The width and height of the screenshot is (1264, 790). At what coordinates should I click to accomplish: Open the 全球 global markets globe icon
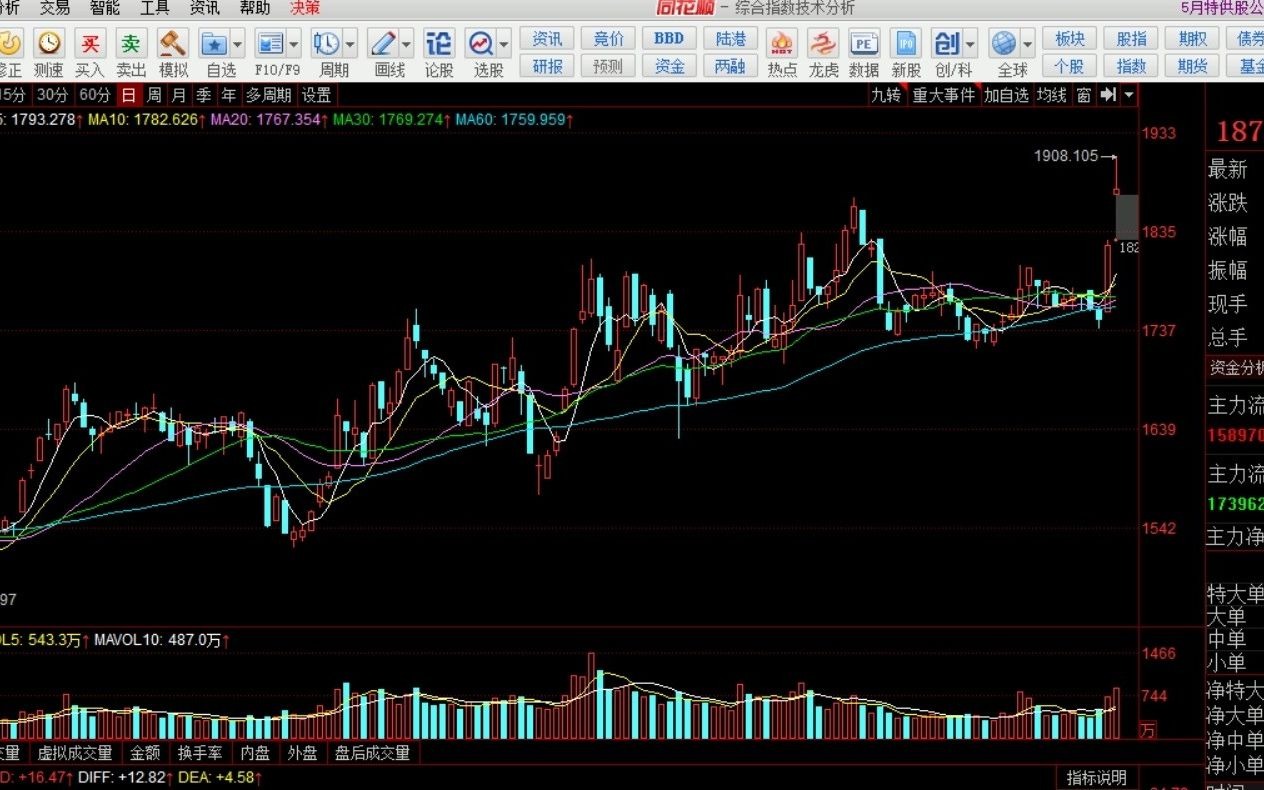1004,43
